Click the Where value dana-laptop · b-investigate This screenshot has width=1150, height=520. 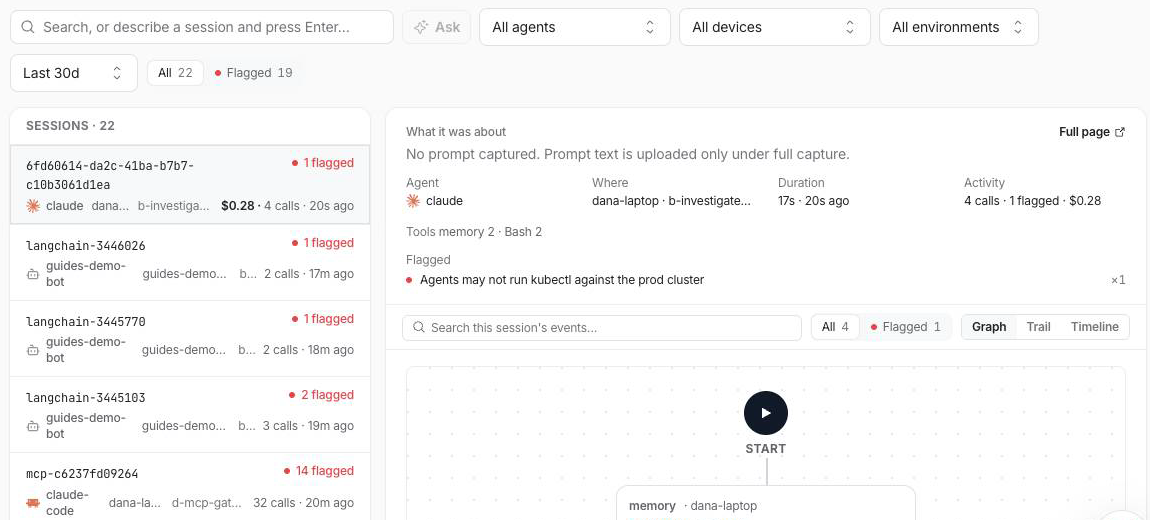(x=672, y=201)
